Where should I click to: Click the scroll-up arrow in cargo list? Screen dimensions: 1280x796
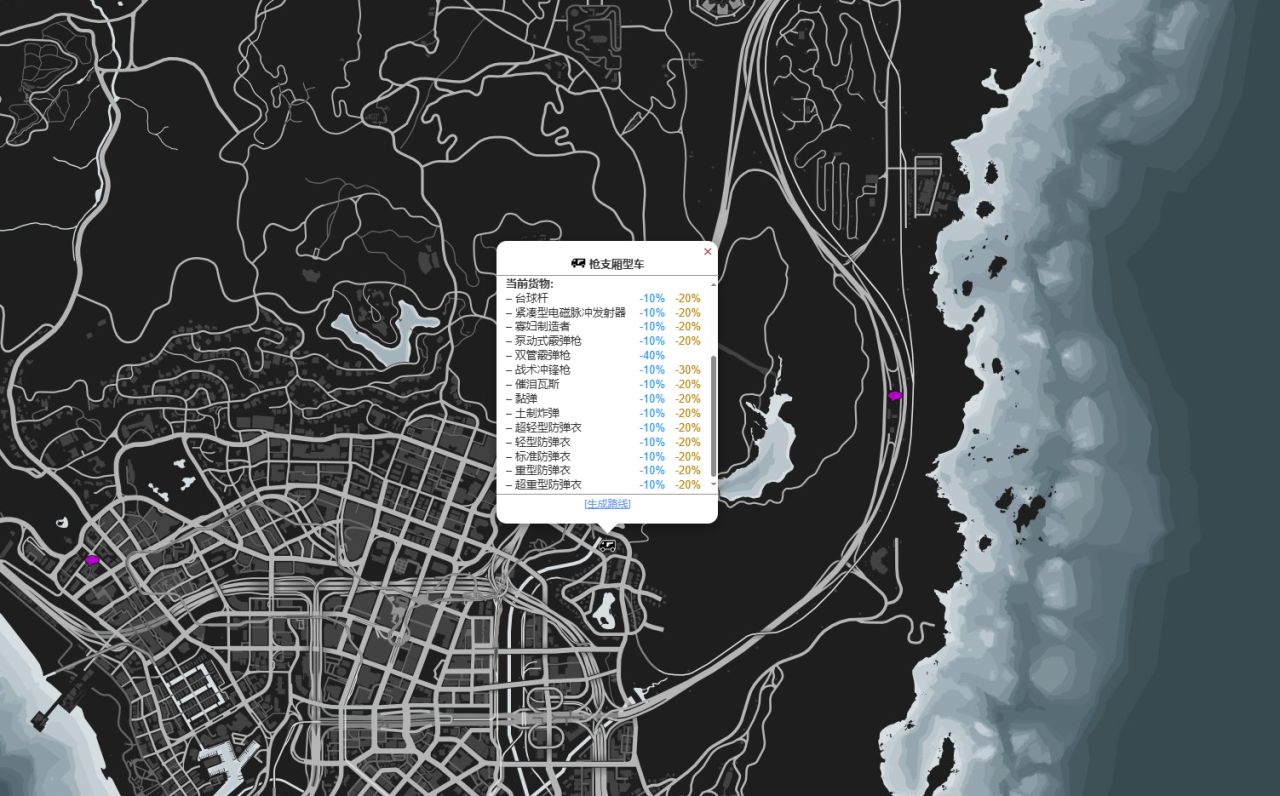click(x=713, y=284)
